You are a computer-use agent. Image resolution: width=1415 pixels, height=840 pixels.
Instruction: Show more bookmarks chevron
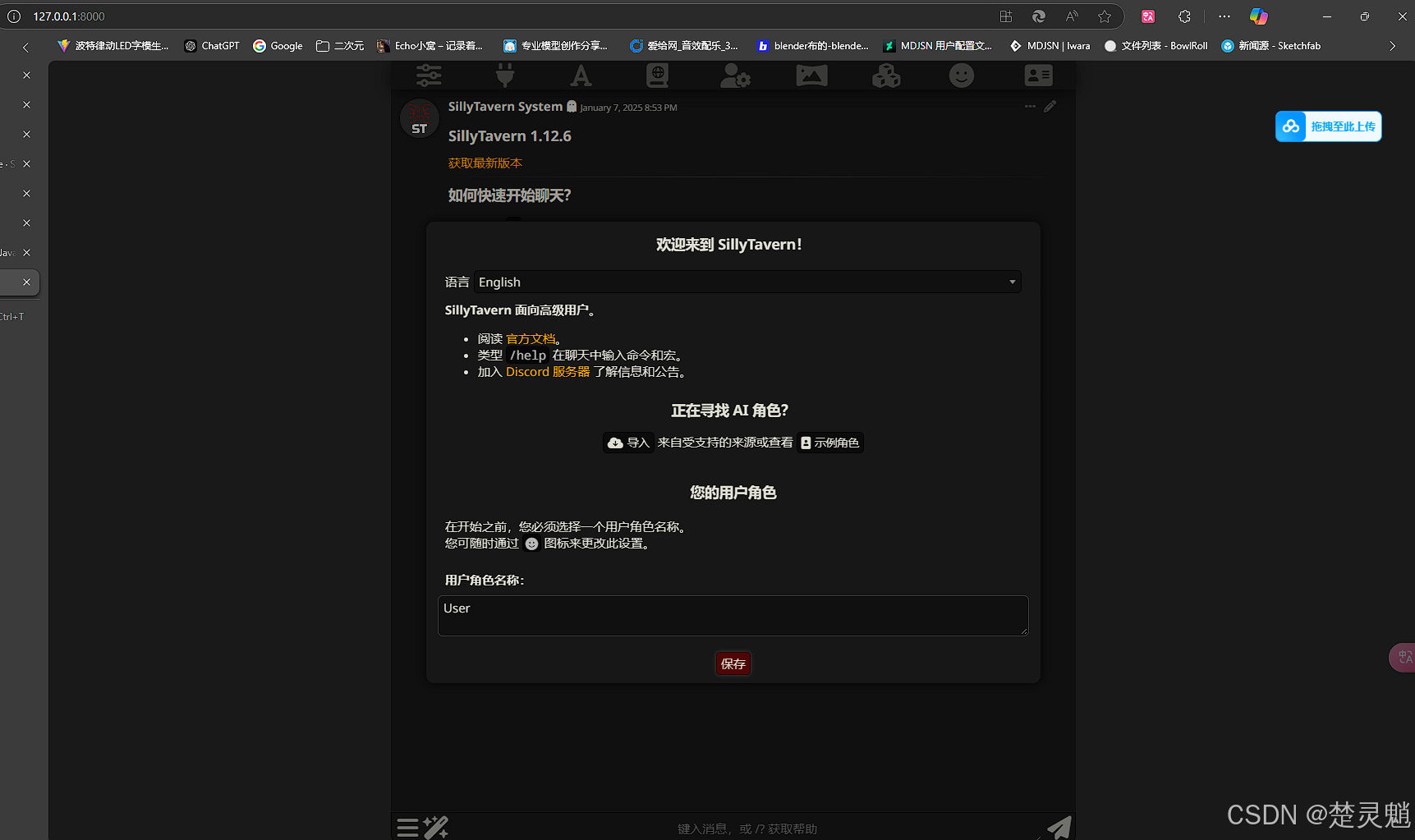[x=1393, y=46]
